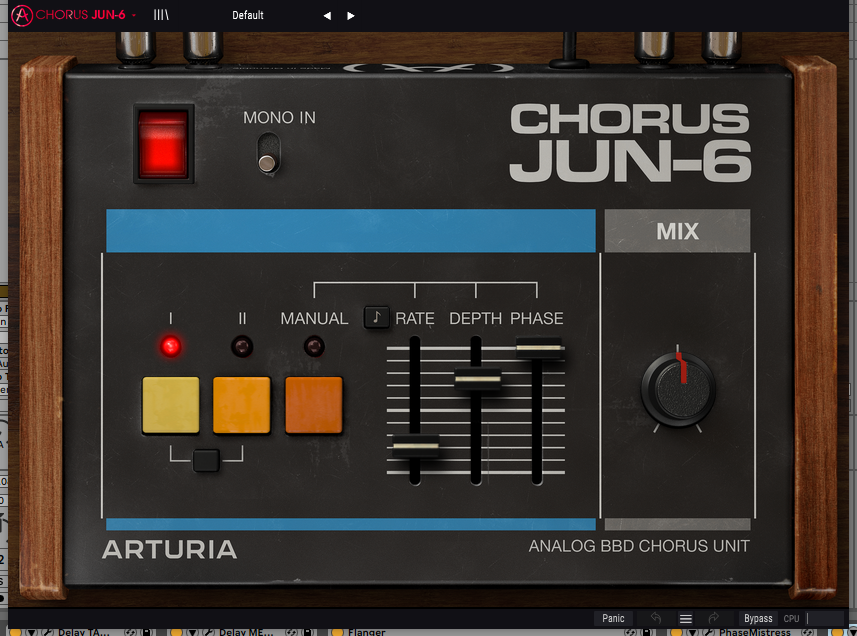The width and height of the screenshot is (857, 636).
Task: Click the ANALOG BBD CHORUS UNIT text
Action: pos(639,546)
